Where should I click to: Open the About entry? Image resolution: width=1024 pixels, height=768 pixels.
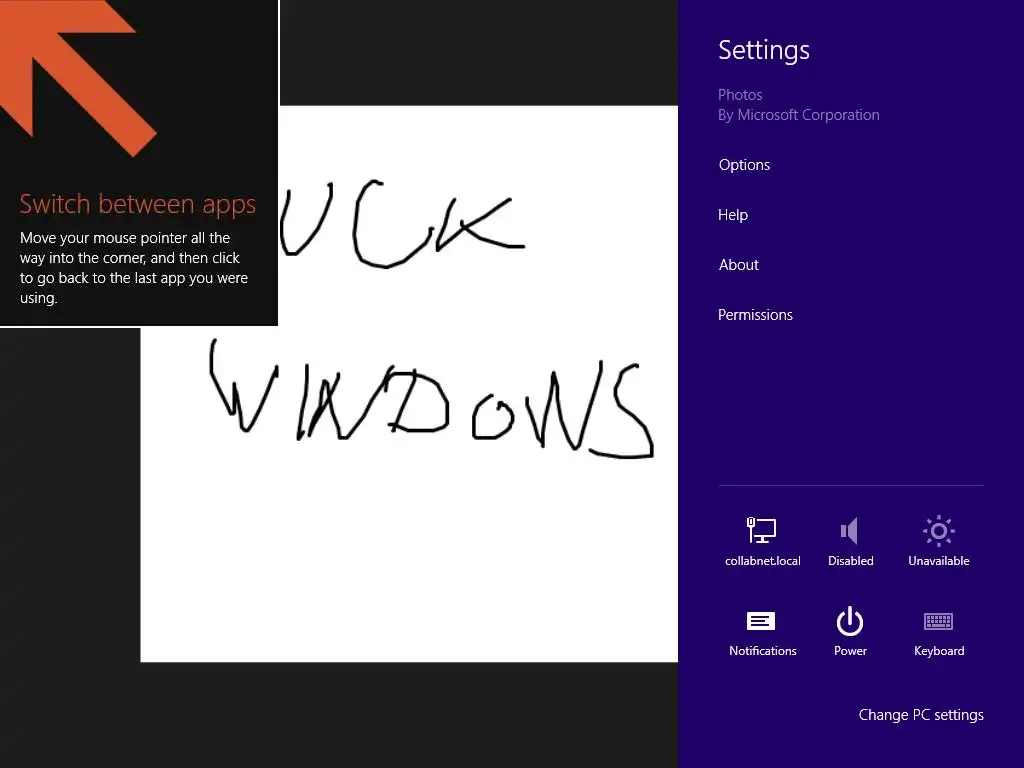pos(739,264)
